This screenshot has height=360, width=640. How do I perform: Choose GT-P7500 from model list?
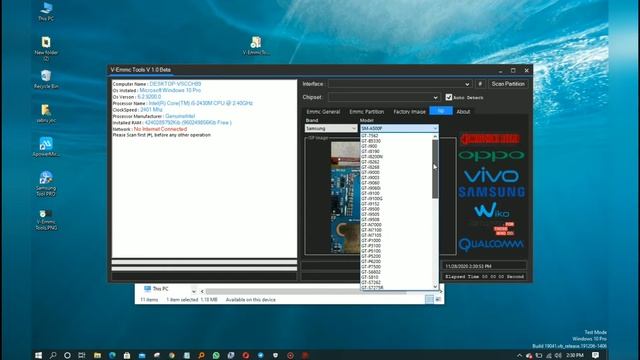[396, 267]
